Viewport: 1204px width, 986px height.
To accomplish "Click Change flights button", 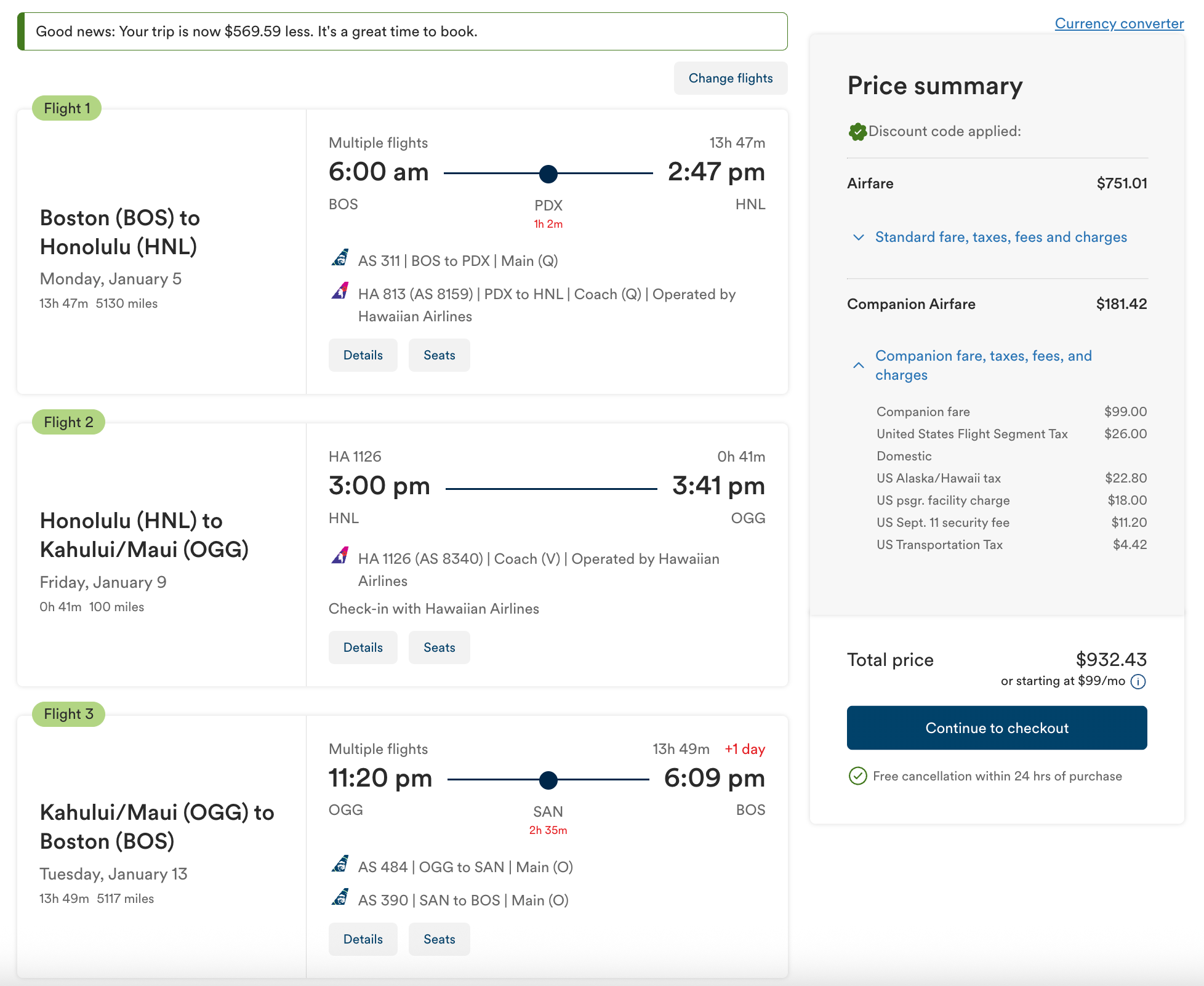I will pyautogui.click(x=731, y=78).
